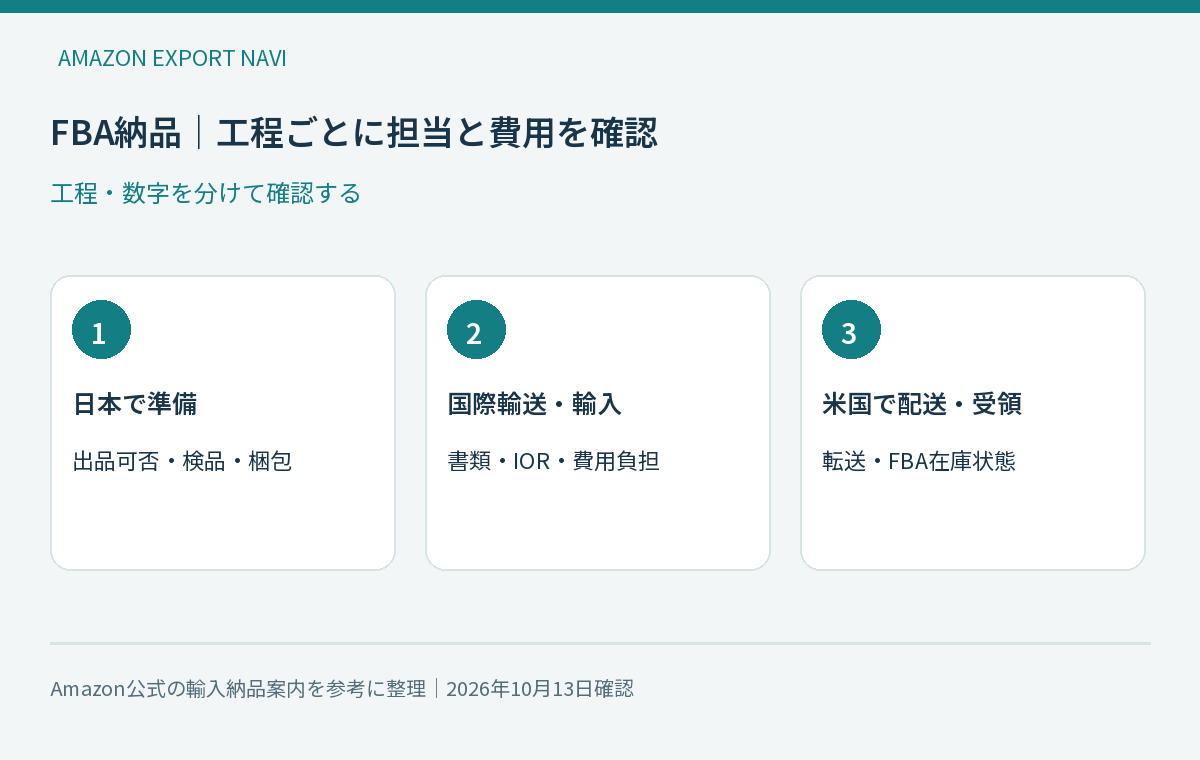Click the subtitle 工程・数字を分けて確認する
The height and width of the screenshot is (760, 1200).
205,193
